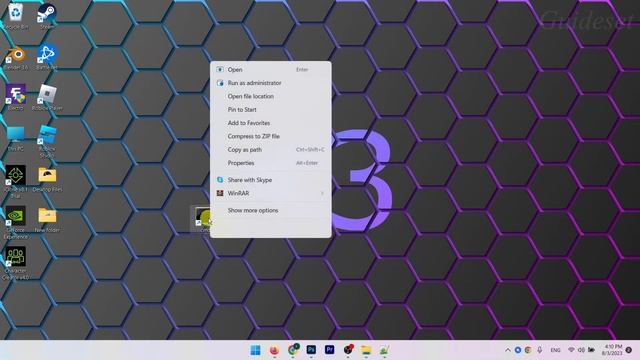Choose Add to Favorites

point(270,123)
